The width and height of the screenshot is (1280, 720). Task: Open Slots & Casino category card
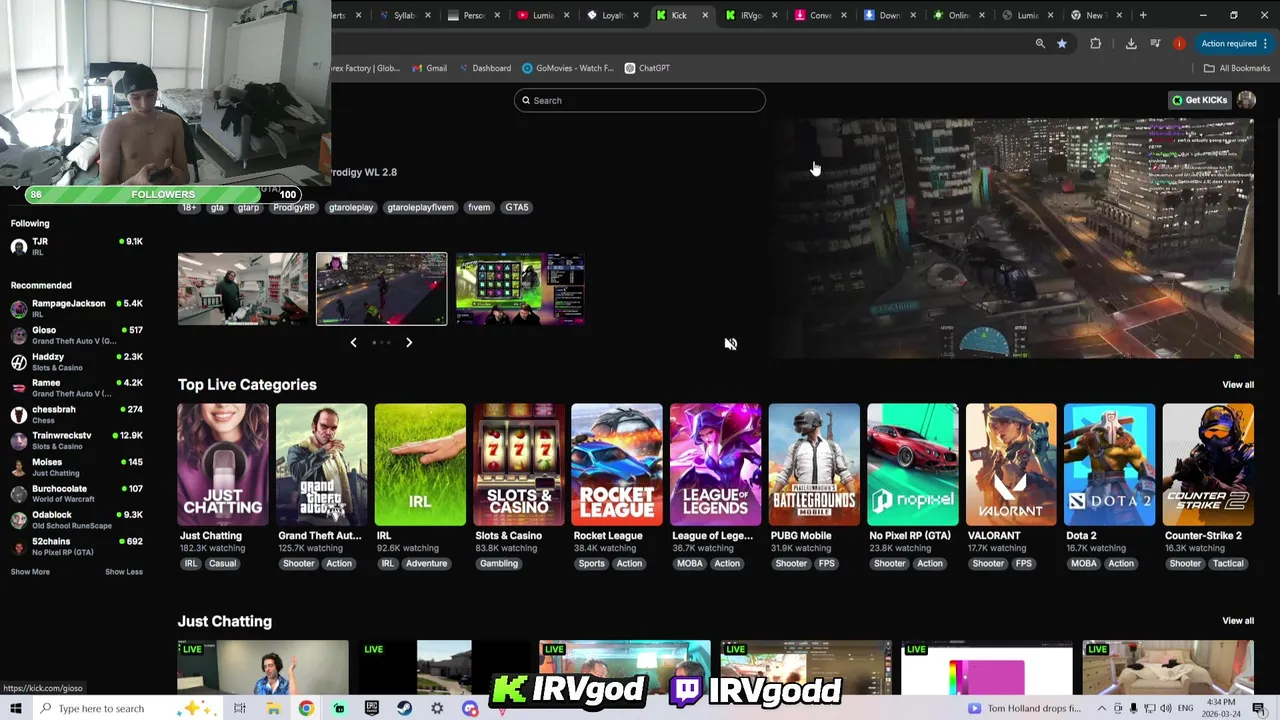519,465
